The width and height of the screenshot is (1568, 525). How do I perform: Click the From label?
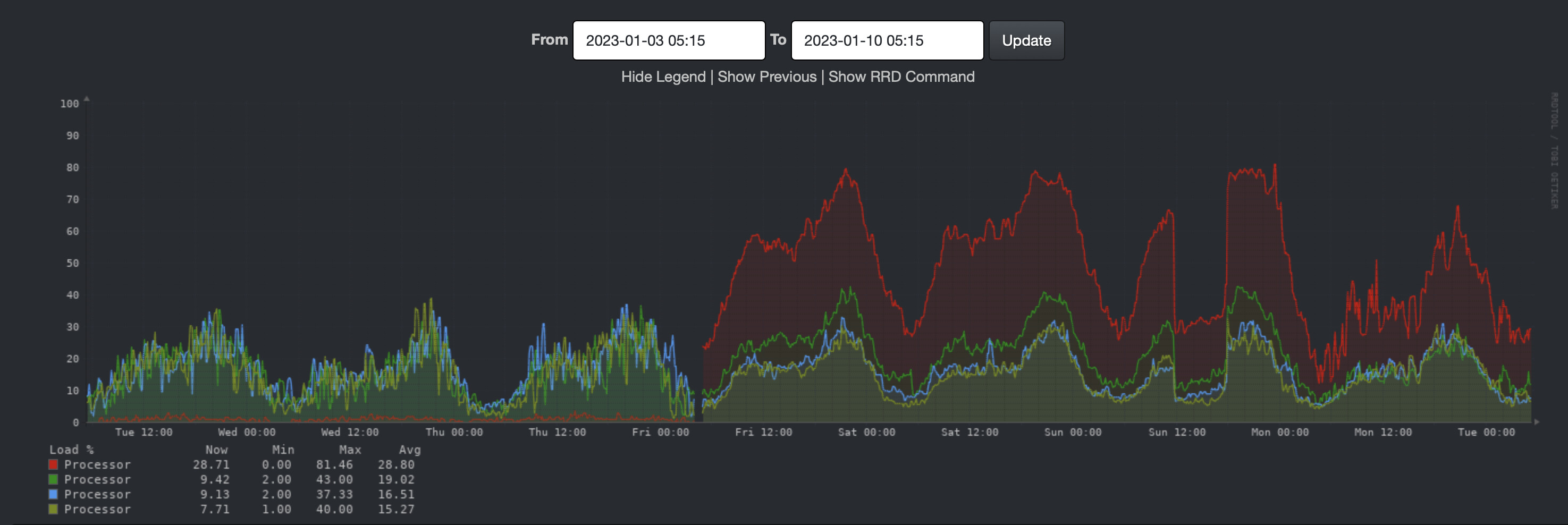point(550,40)
